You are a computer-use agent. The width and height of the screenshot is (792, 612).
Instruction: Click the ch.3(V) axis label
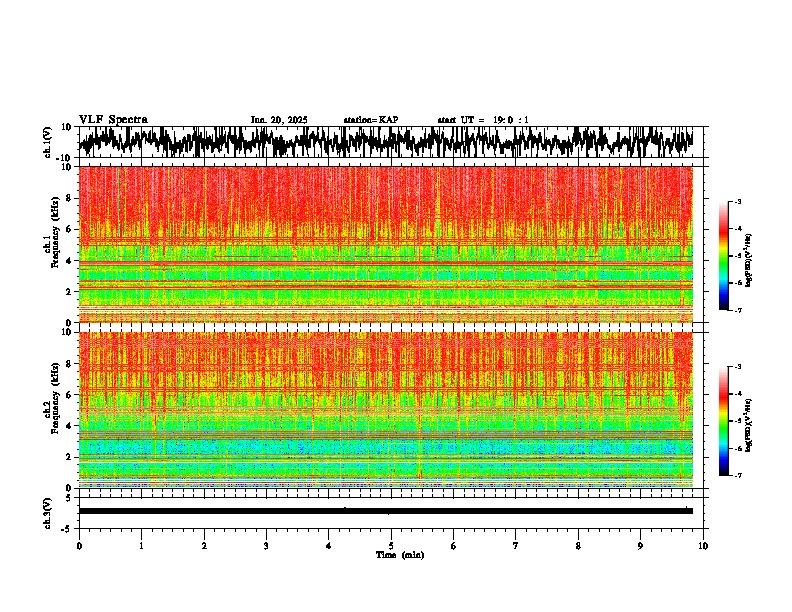[48, 513]
